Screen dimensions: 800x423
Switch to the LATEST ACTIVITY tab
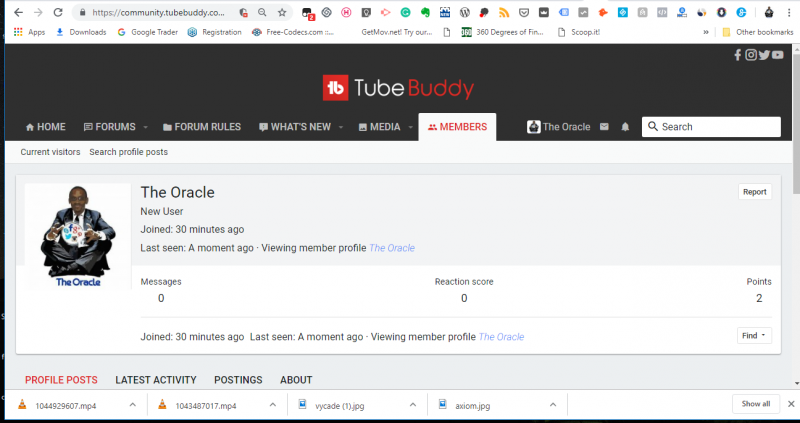(155, 380)
